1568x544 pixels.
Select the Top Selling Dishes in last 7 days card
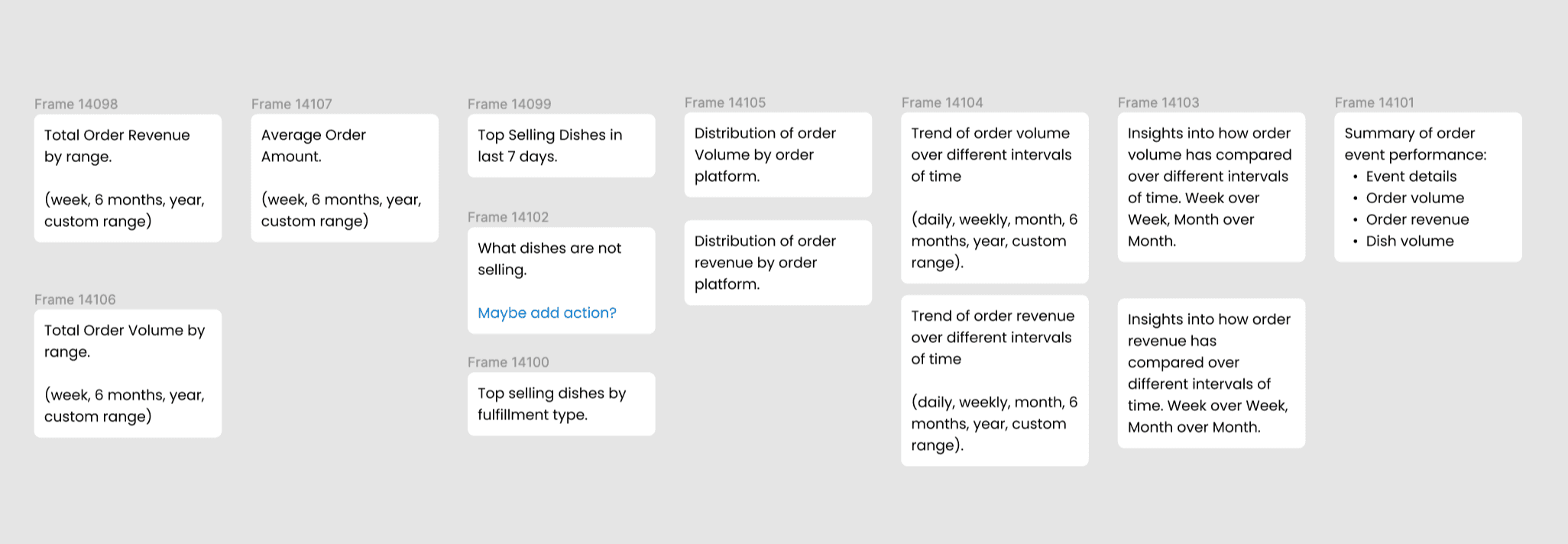tap(561, 145)
